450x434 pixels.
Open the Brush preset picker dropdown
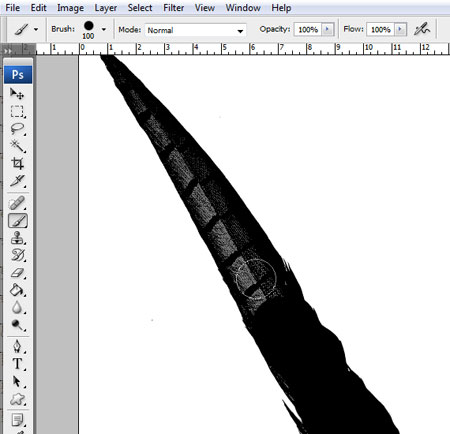104,29
